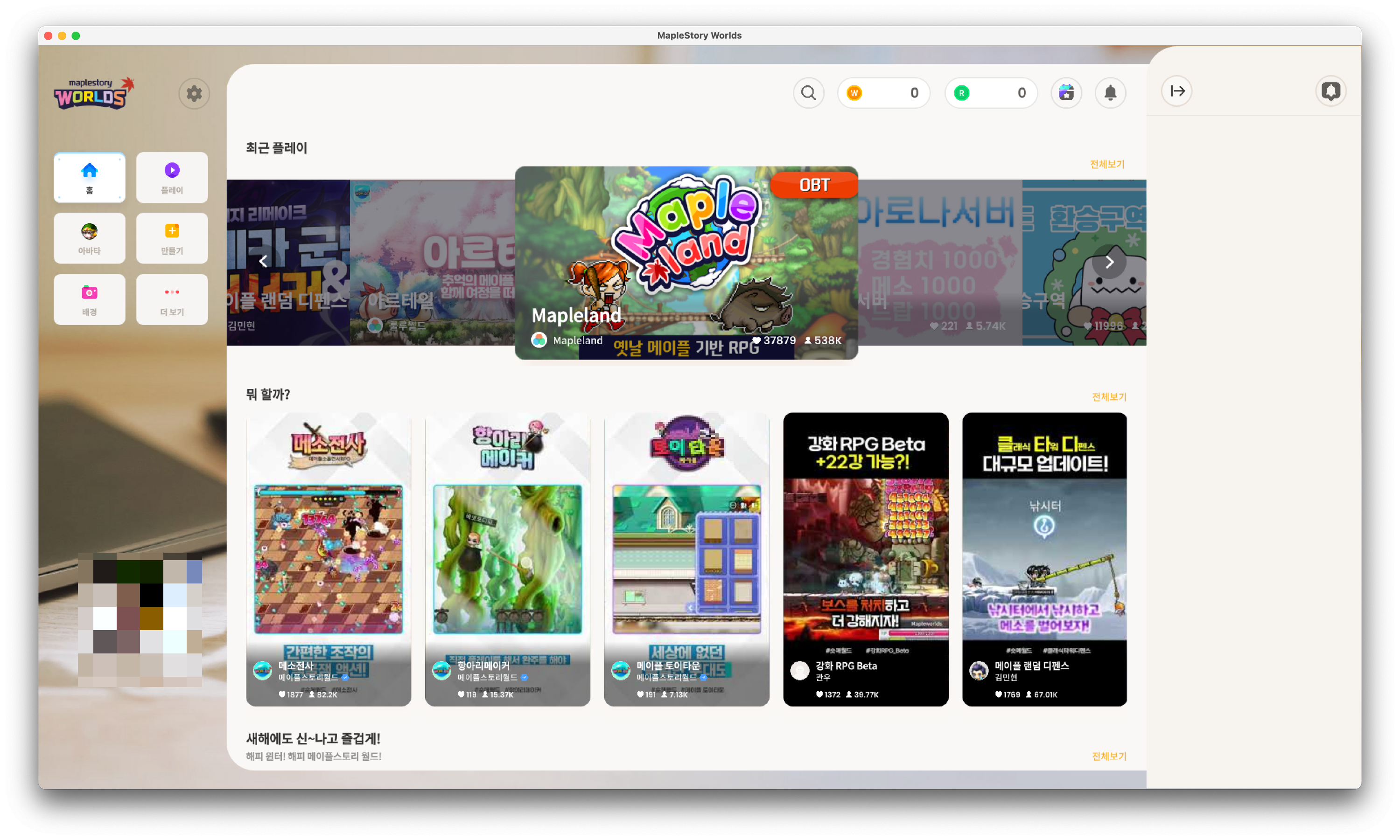The image size is (1400, 840).
Task: Open the 만들기 create menu
Action: [172, 238]
